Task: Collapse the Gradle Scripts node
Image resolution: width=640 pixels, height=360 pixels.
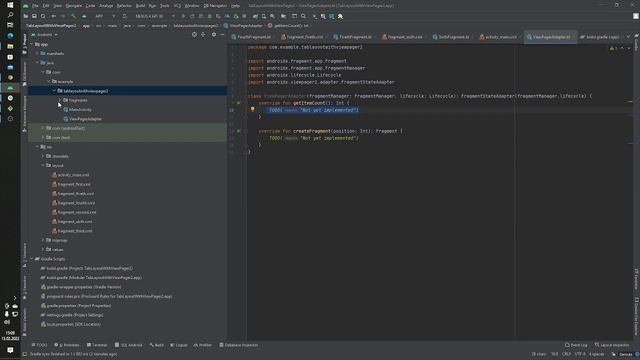Action: click(x=31, y=259)
